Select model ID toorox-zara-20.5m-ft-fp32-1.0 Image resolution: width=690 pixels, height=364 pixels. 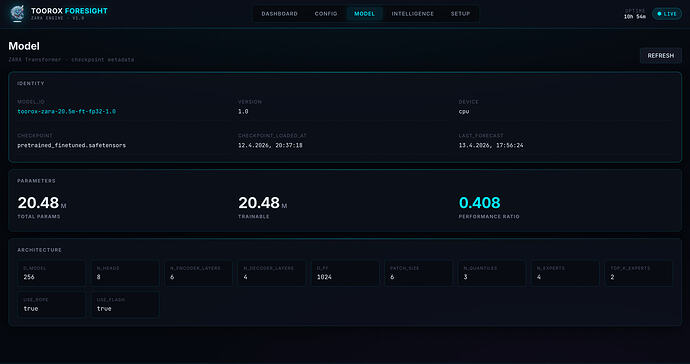pos(66,111)
